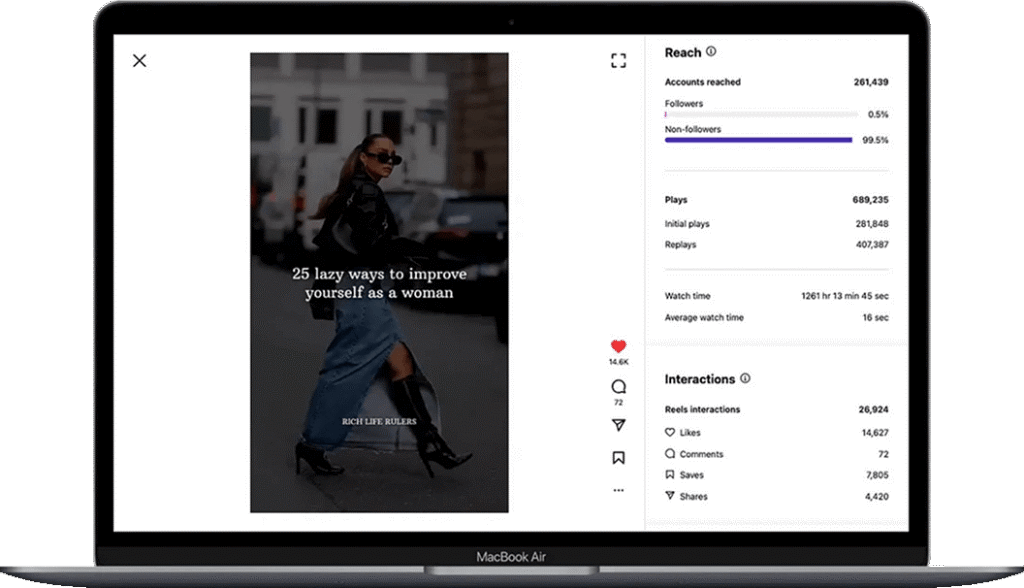The height and width of the screenshot is (588, 1024).
Task: Save reel with bookmark icon
Action: (618, 458)
